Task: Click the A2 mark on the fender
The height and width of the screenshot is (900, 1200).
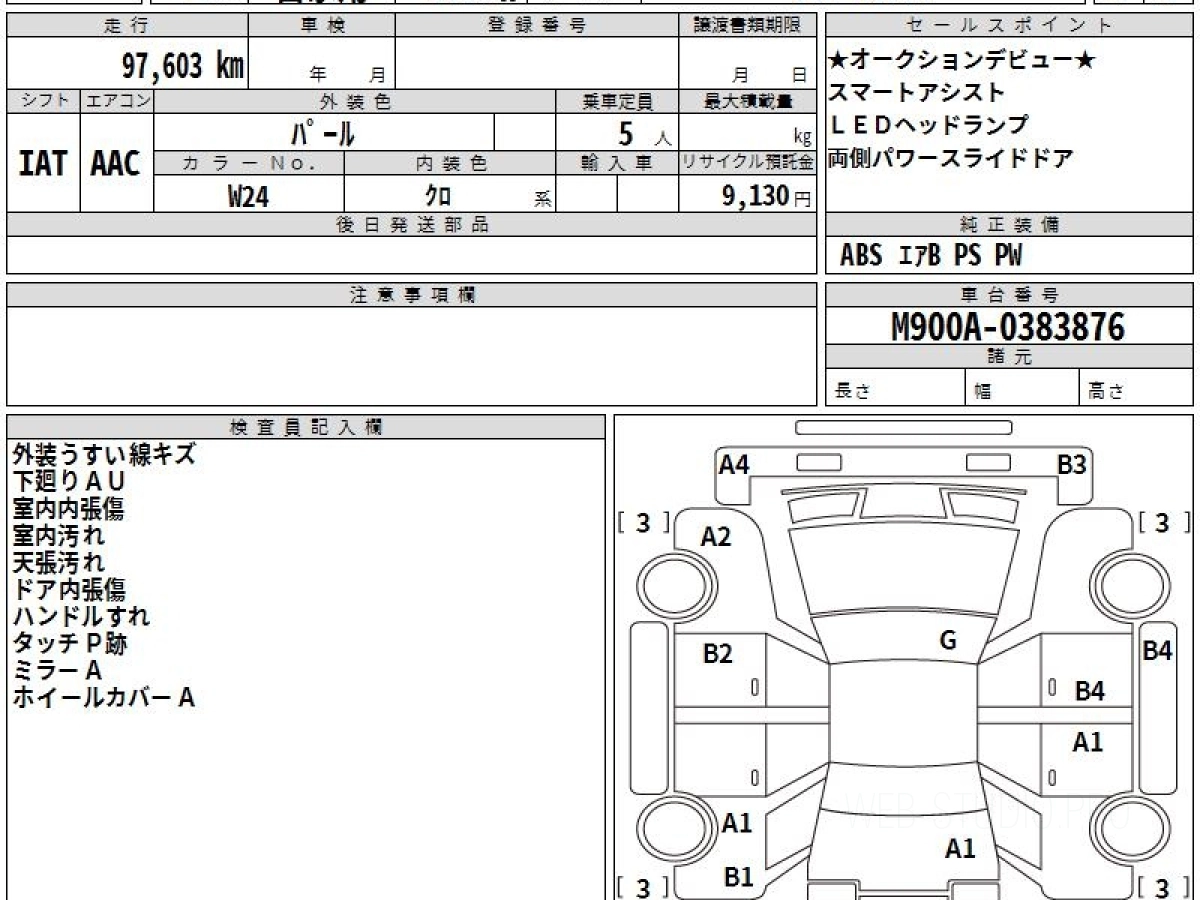Action: point(716,537)
